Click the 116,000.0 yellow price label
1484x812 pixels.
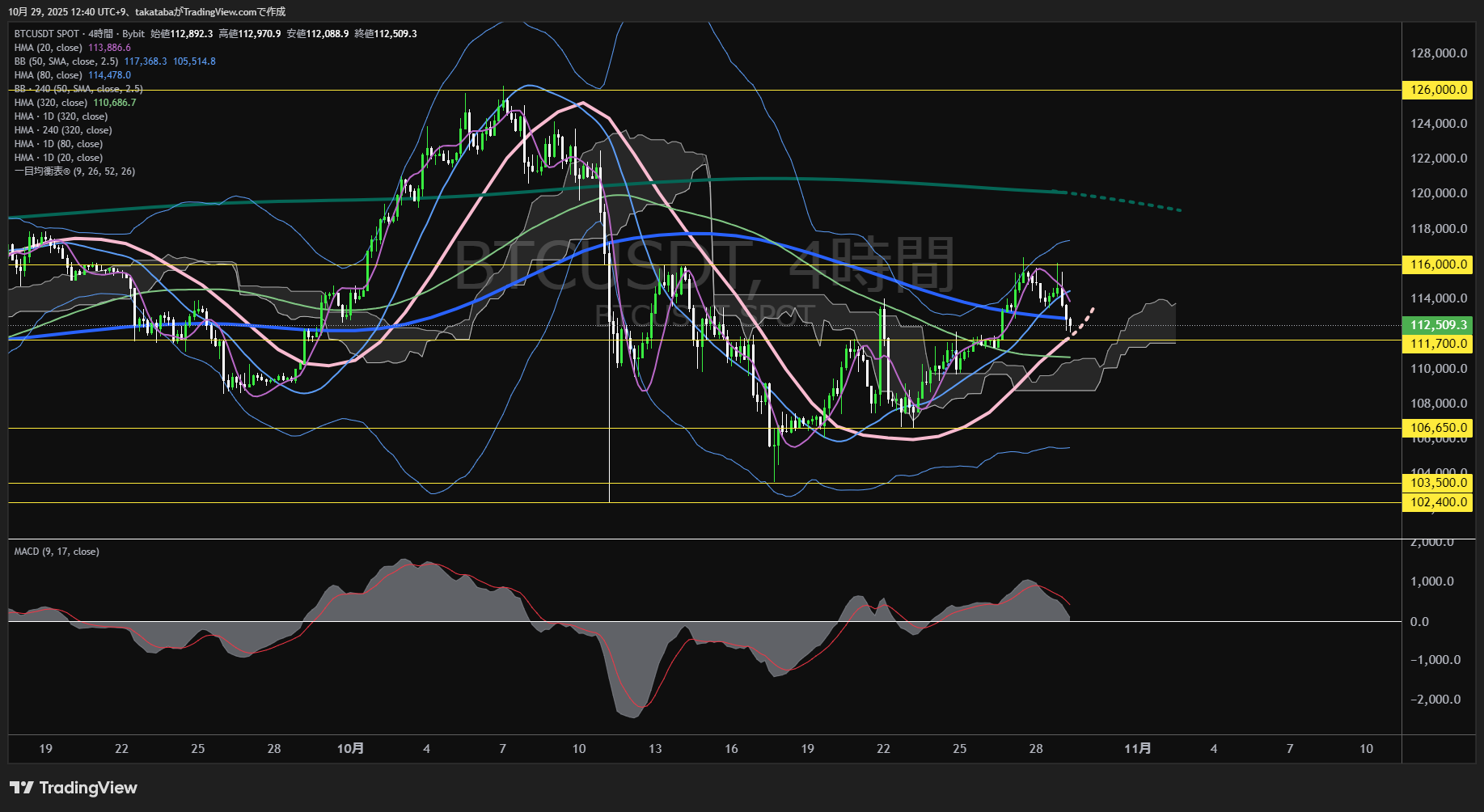(x=1437, y=264)
